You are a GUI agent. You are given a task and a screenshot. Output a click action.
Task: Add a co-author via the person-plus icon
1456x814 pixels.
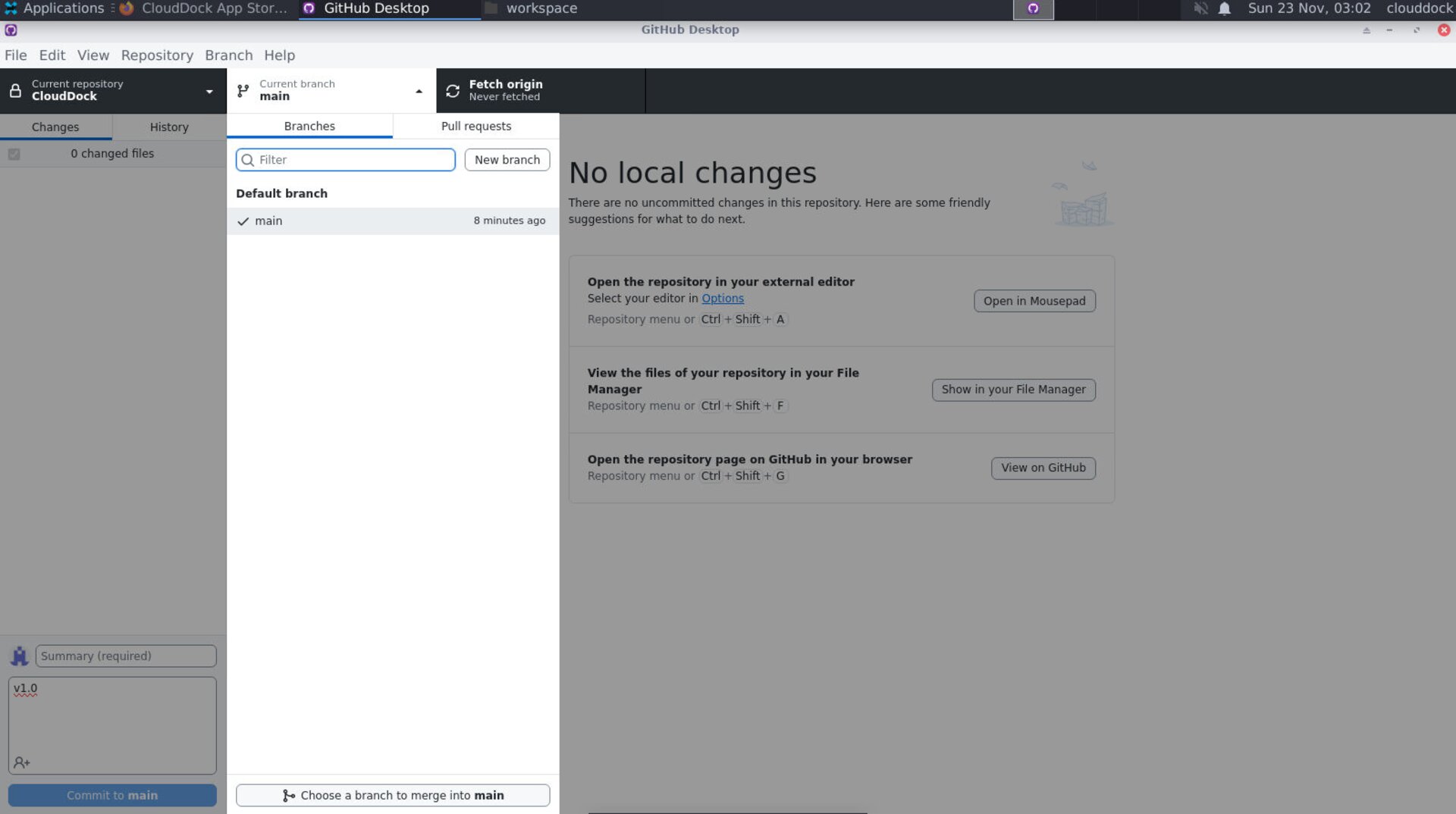pos(22,763)
